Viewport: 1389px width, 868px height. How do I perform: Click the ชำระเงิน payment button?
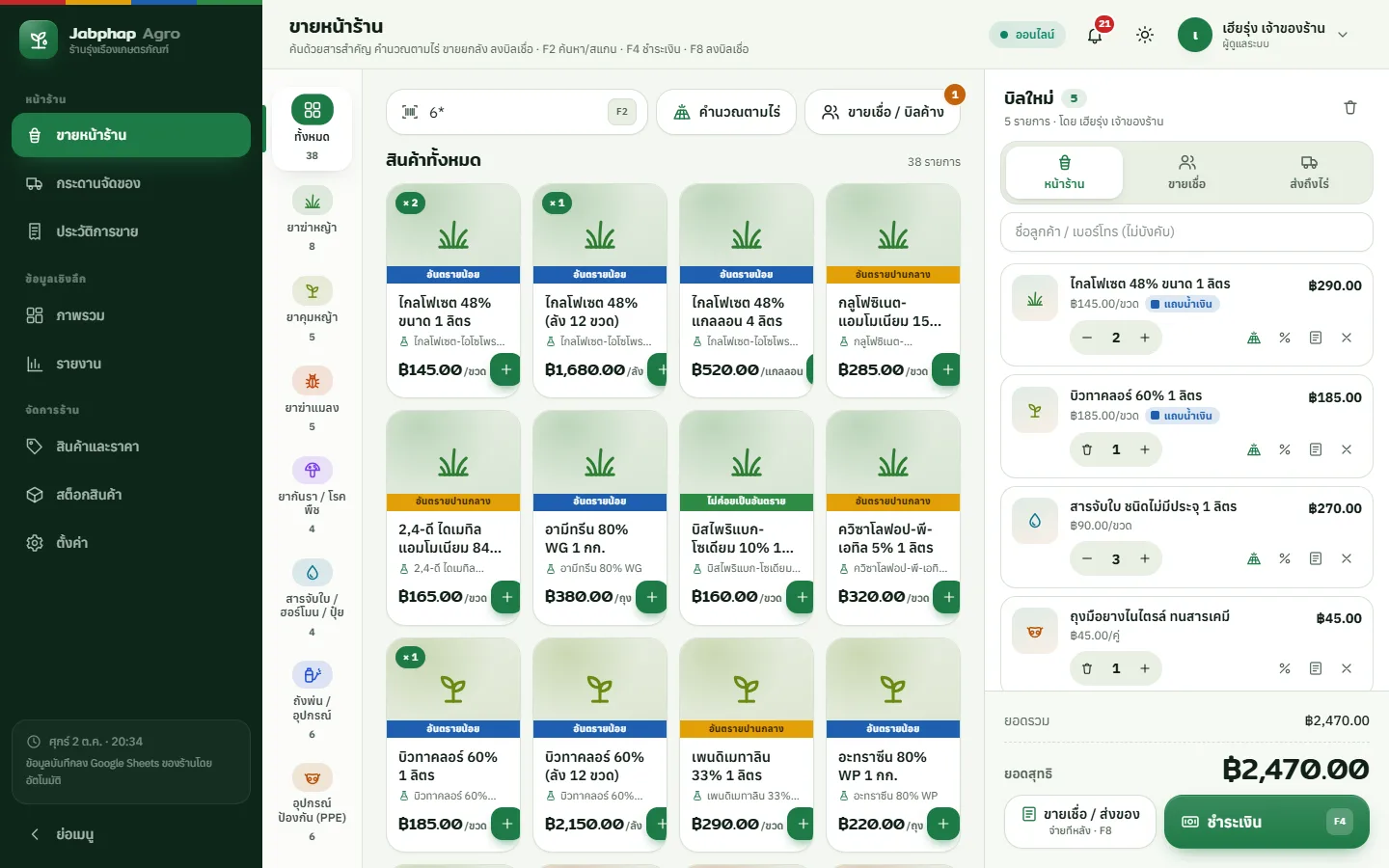click(1266, 822)
